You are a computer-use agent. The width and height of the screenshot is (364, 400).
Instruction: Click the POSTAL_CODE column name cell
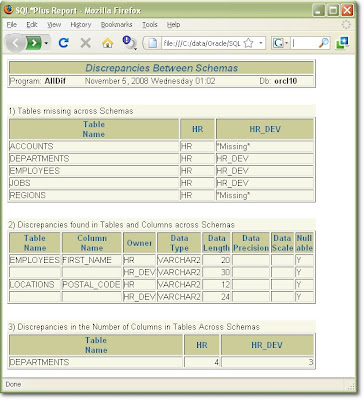[x=92, y=285]
